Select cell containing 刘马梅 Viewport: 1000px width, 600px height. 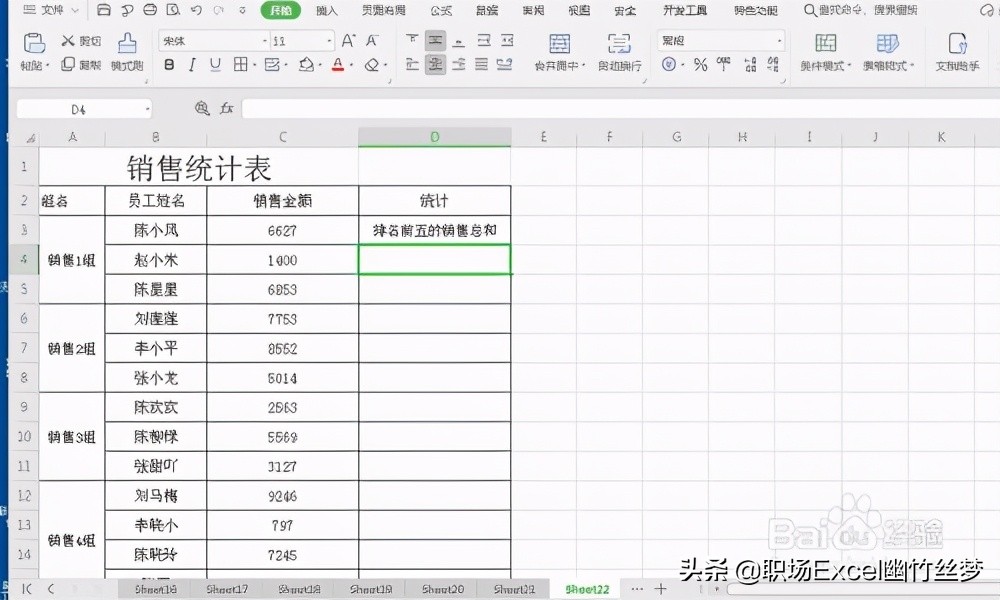pos(156,495)
